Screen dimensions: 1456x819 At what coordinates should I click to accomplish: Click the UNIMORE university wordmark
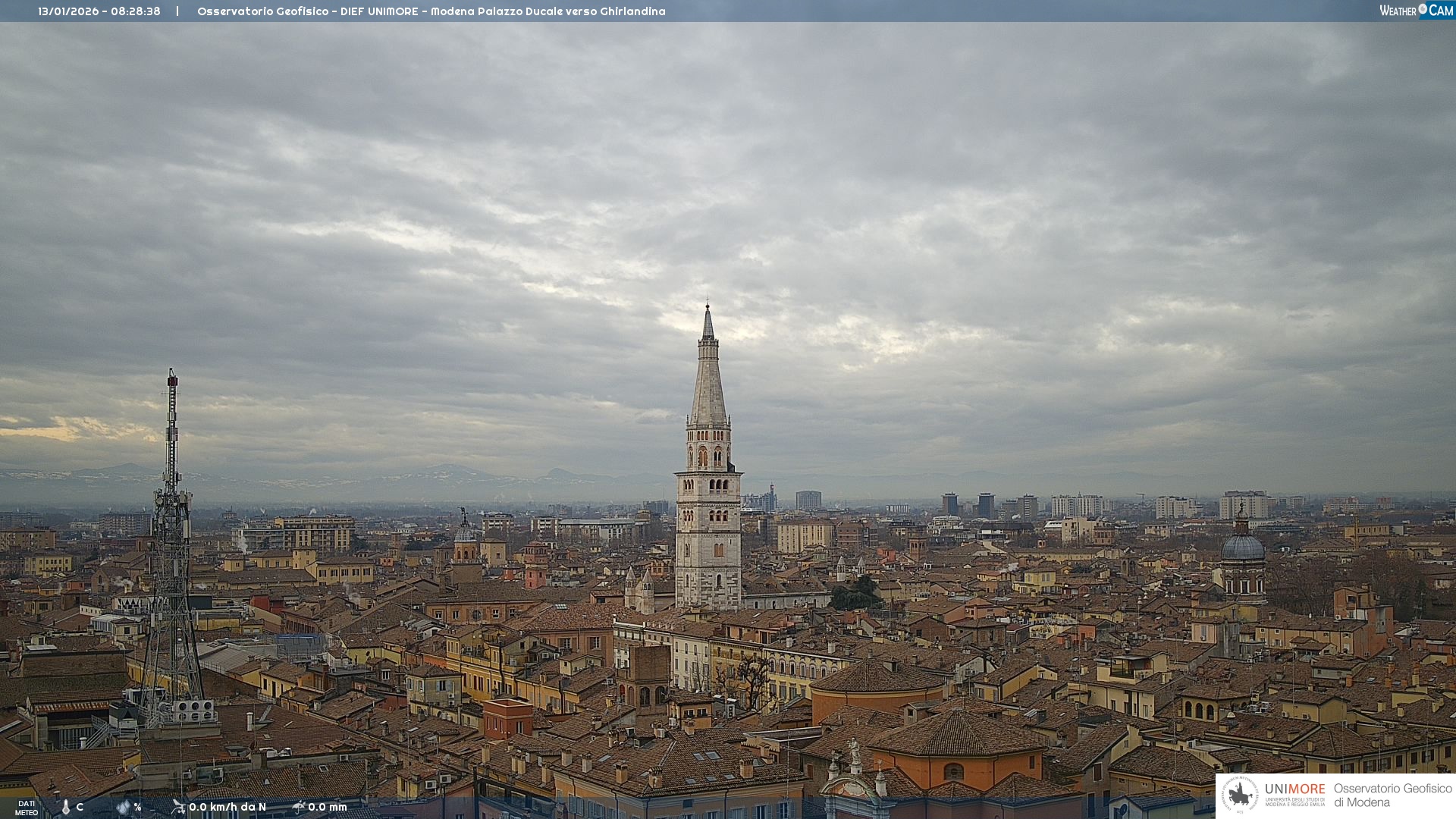1294,789
